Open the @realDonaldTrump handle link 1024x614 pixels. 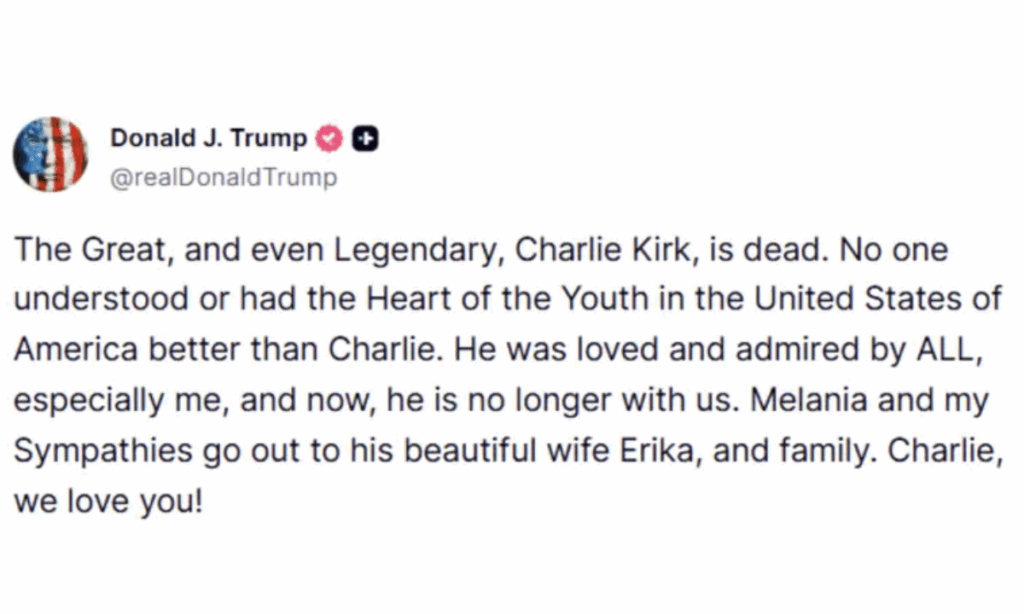pyautogui.click(x=223, y=177)
